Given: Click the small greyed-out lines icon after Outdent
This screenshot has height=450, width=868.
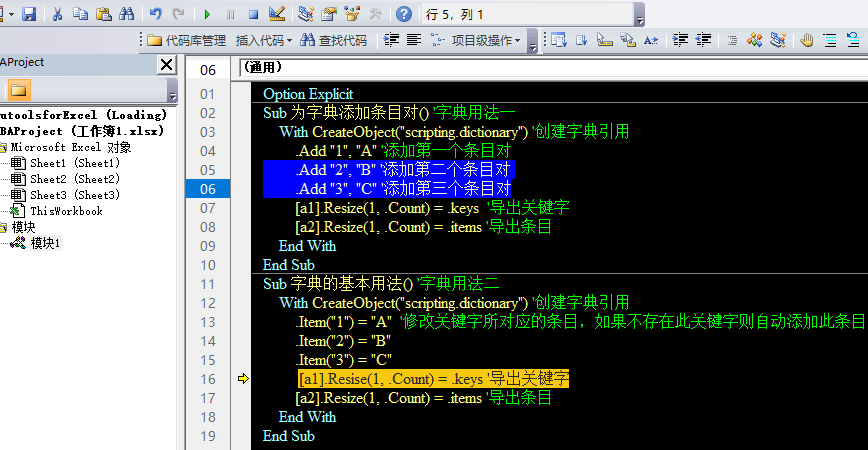Looking at the screenshot, I should click(x=732, y=40).
